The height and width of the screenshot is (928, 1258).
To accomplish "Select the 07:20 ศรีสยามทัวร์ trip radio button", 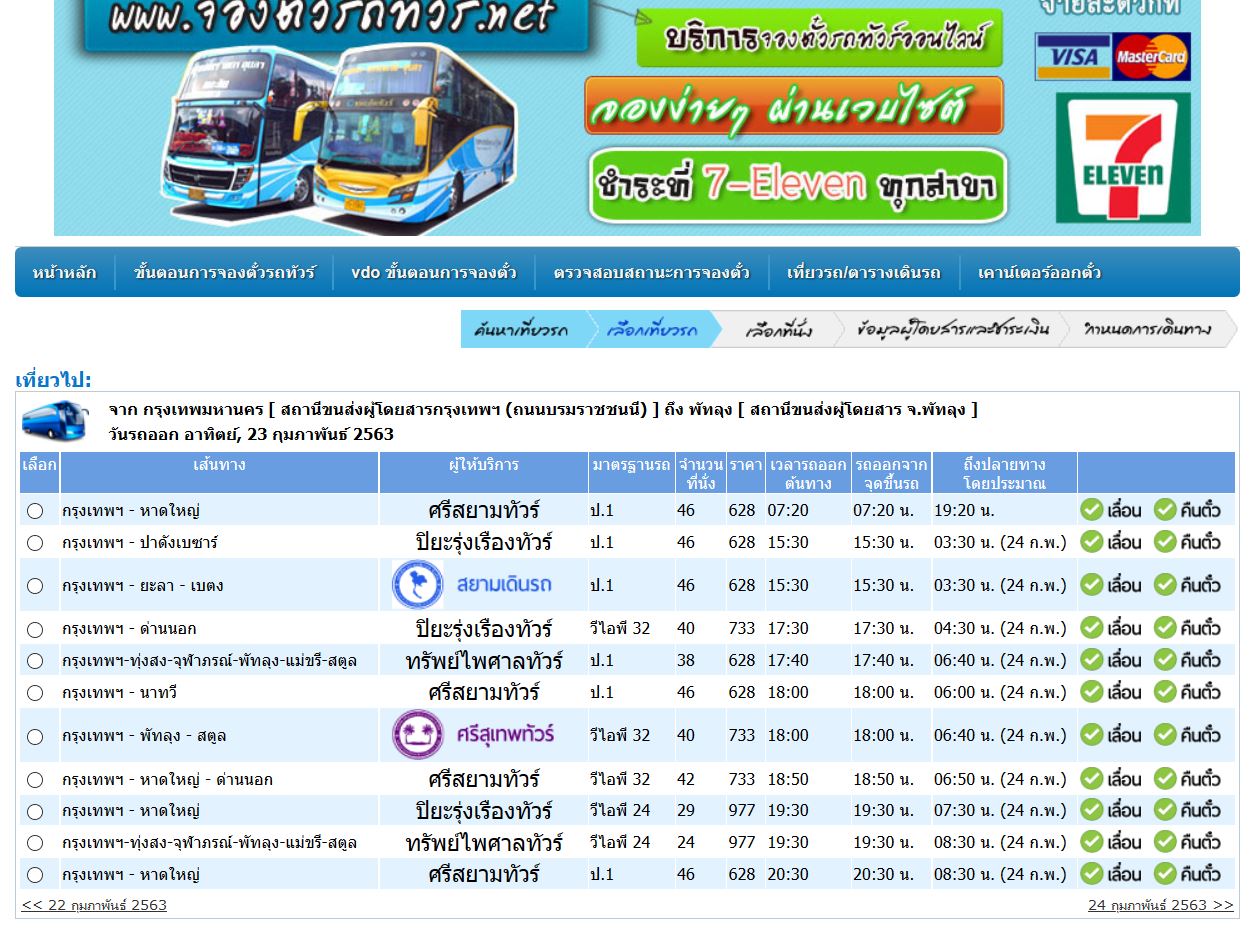I will point(35,511).
